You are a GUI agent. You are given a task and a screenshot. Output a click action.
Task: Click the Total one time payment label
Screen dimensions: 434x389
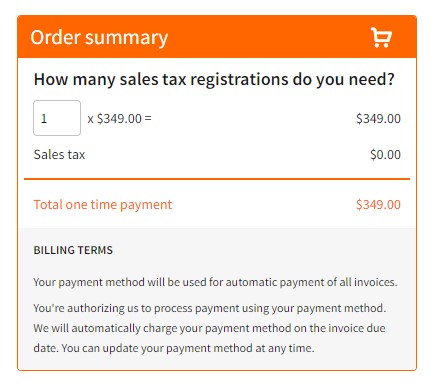[103, 204]
